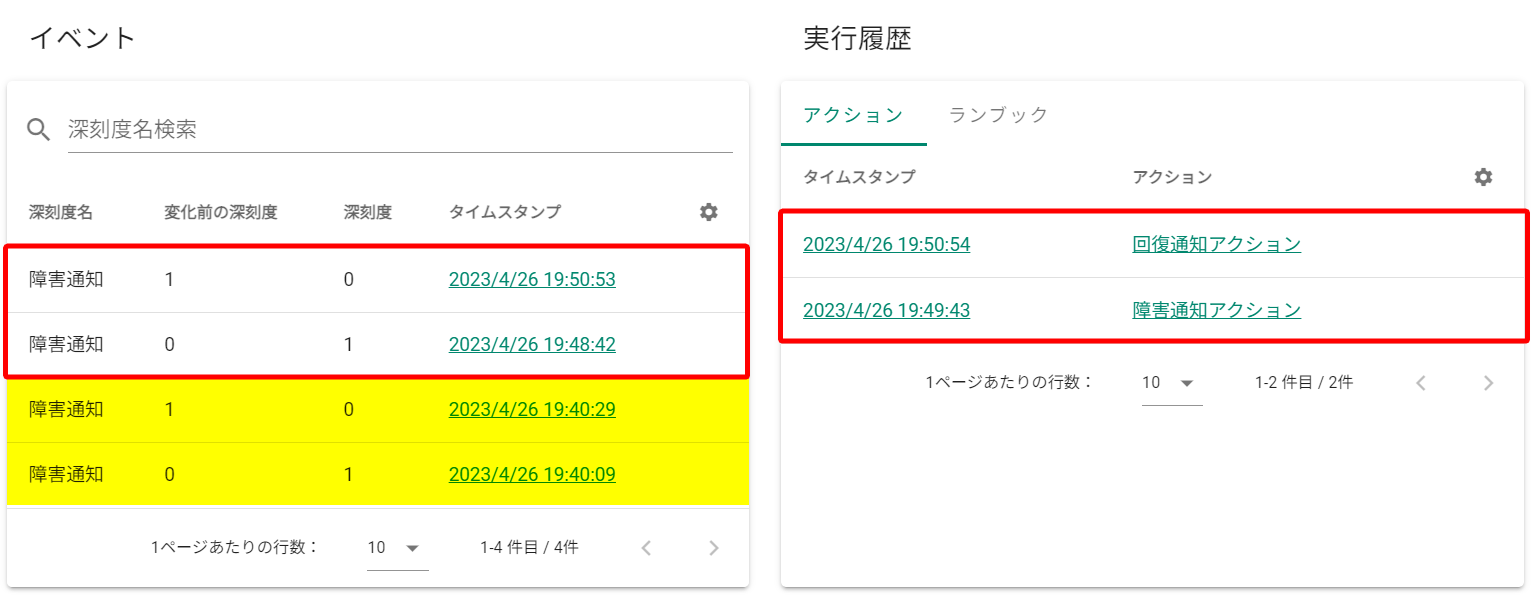Image resolution: width=1538 pixels, height=607 pixels.
Task: Open rows-per-page dropdown in Events panel
Action: (x=397, y=548)
